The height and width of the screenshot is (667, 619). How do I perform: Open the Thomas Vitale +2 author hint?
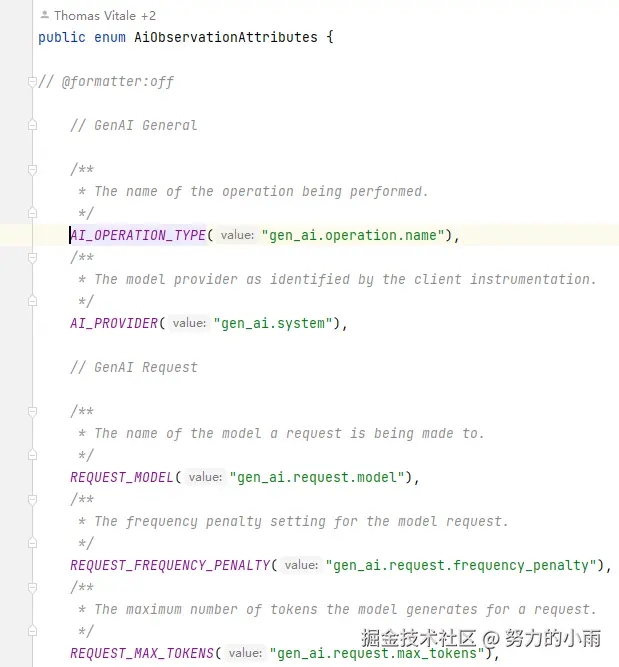104,16
